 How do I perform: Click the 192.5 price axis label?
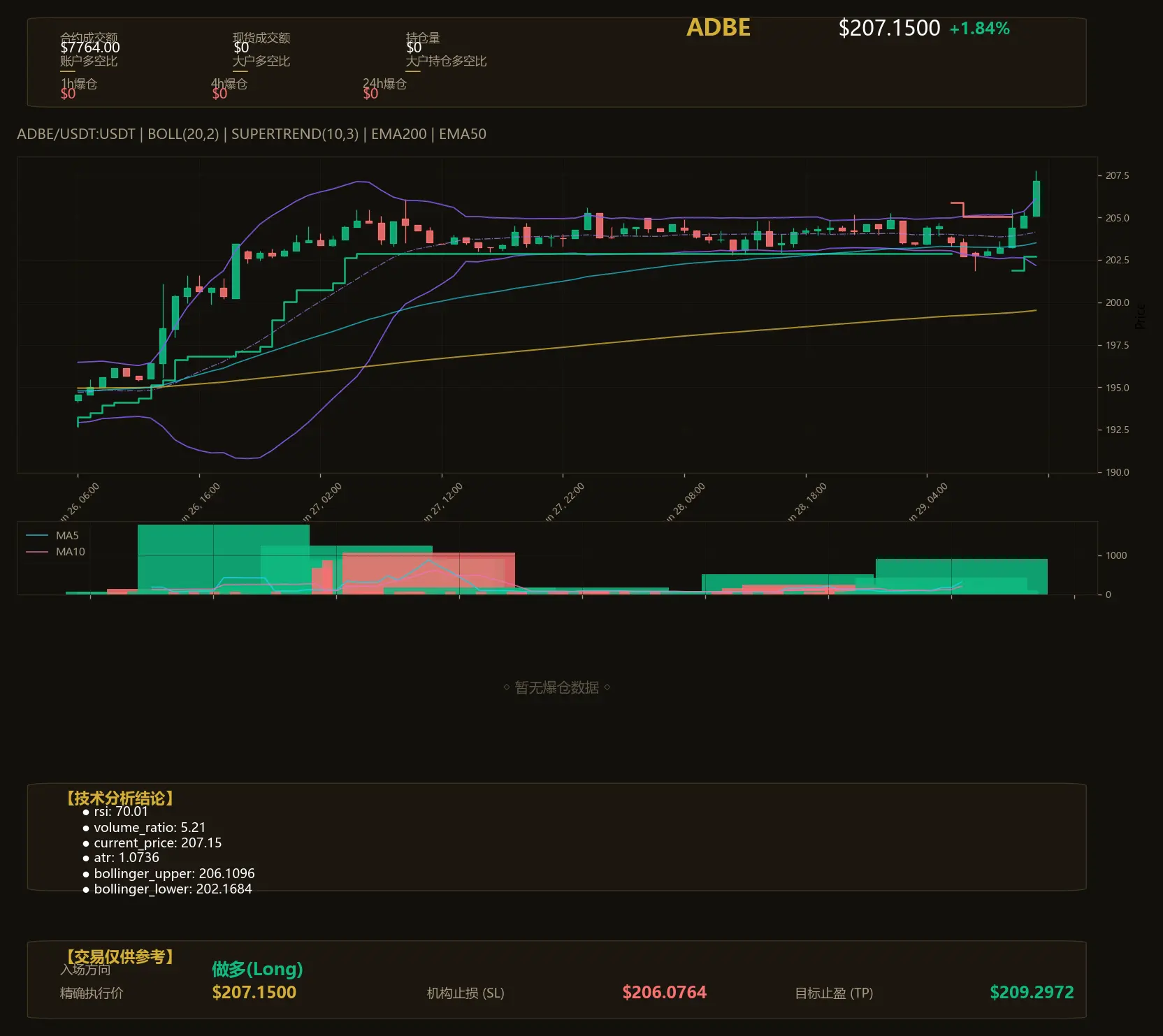[1117, 430]
